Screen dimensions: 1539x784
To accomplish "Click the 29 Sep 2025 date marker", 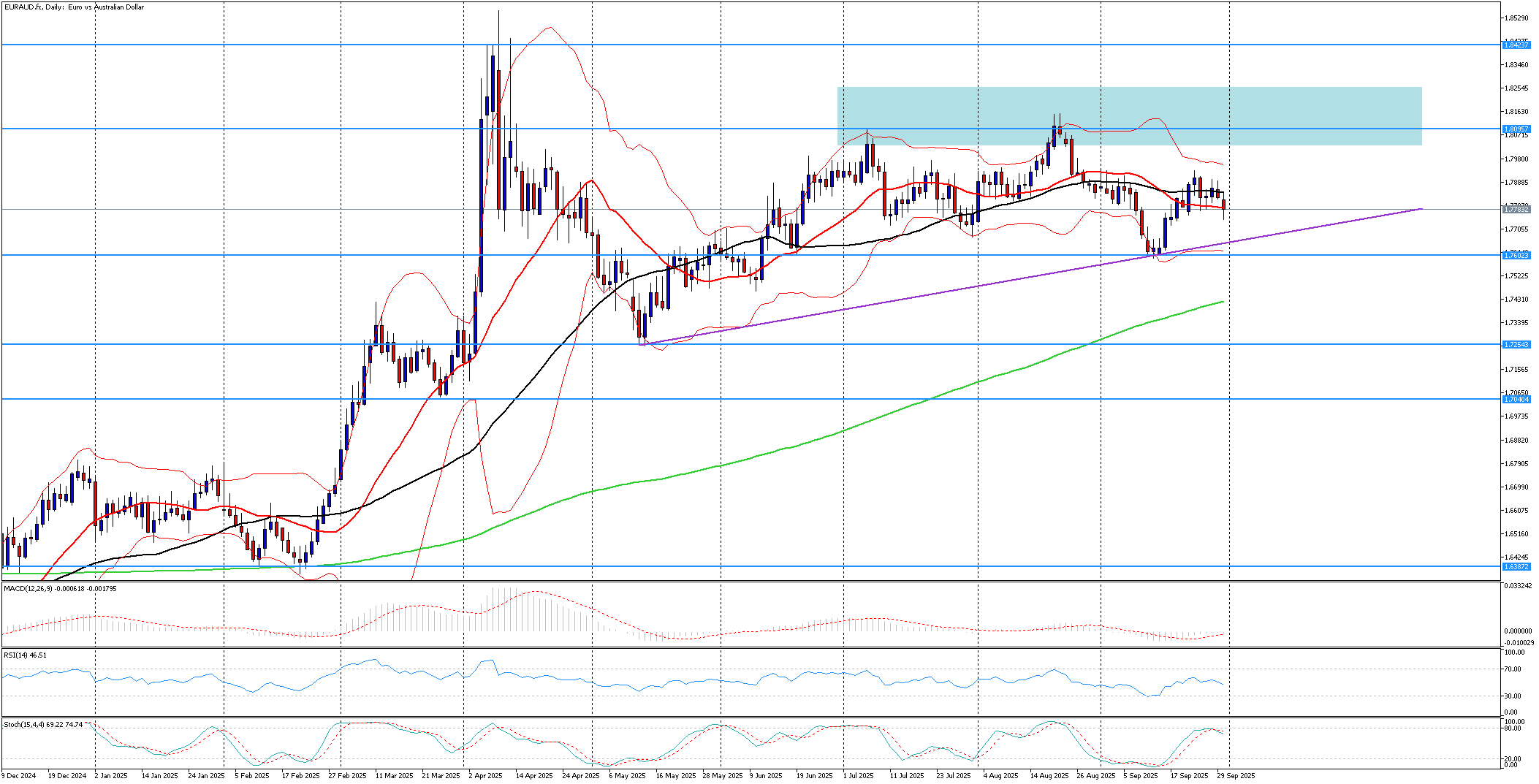I will [1236, 776].
